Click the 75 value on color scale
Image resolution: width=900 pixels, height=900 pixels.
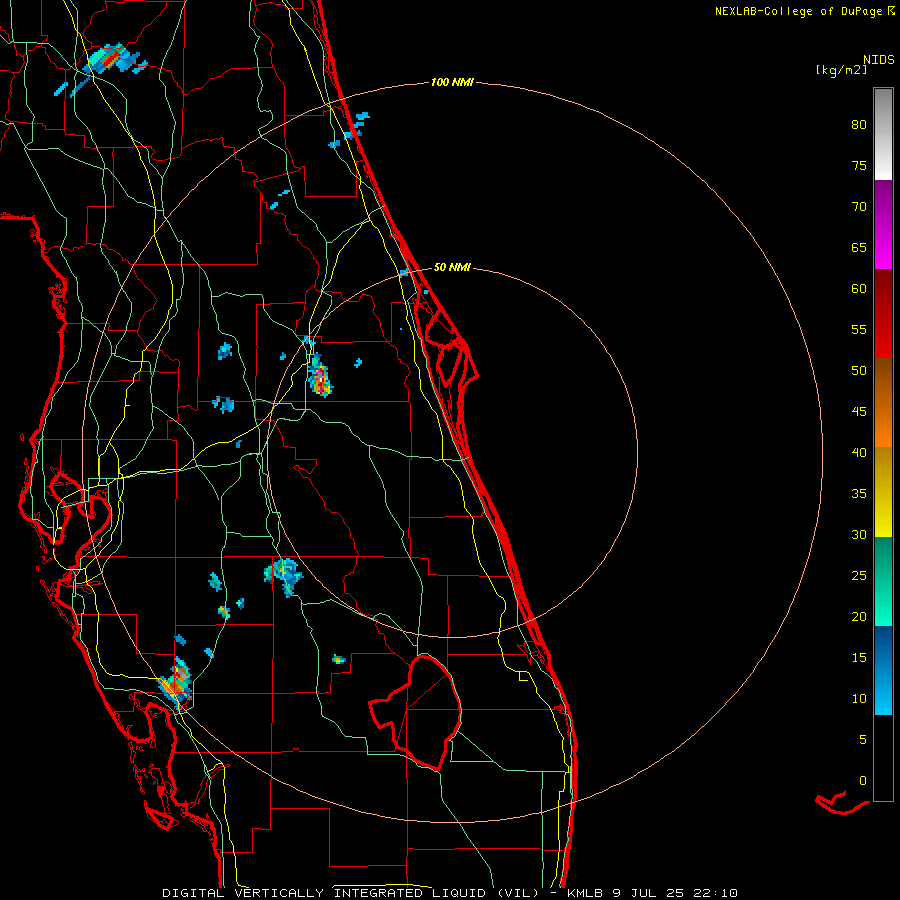point(859,165)
